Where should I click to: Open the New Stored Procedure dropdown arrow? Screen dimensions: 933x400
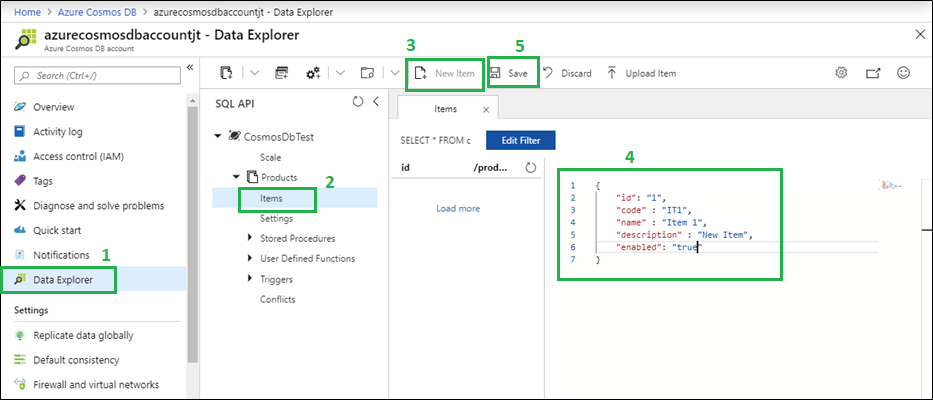pyautogui.click(x=340, y=73)
